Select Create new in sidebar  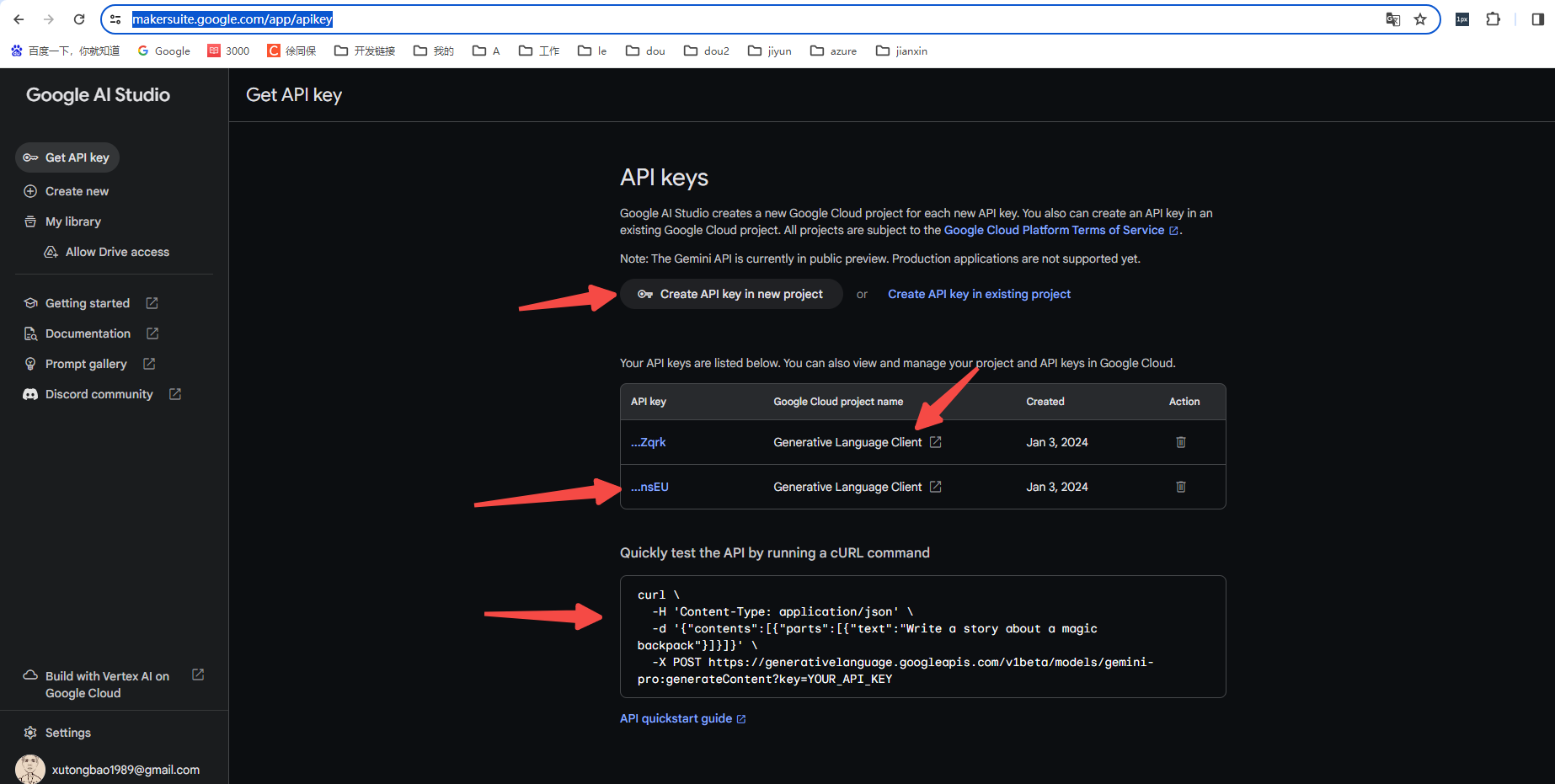[x=66, y=191]
